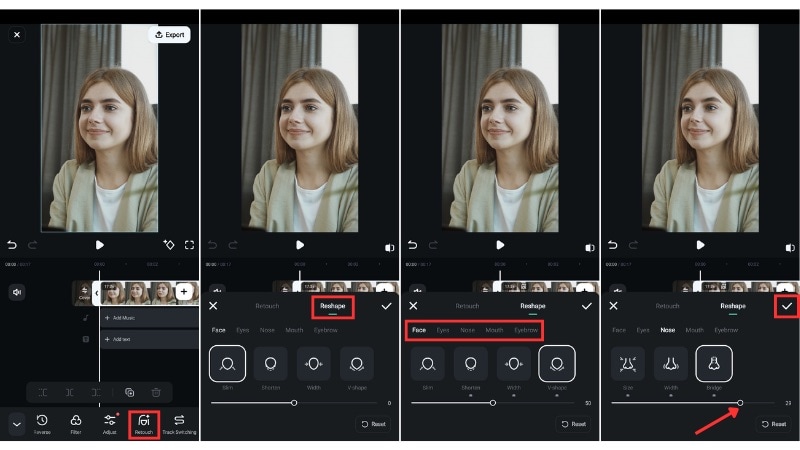This screenshot has width=800, height=450.
Task: Select the Shorten option in slider-50 panel
Action: click(470, 364)
